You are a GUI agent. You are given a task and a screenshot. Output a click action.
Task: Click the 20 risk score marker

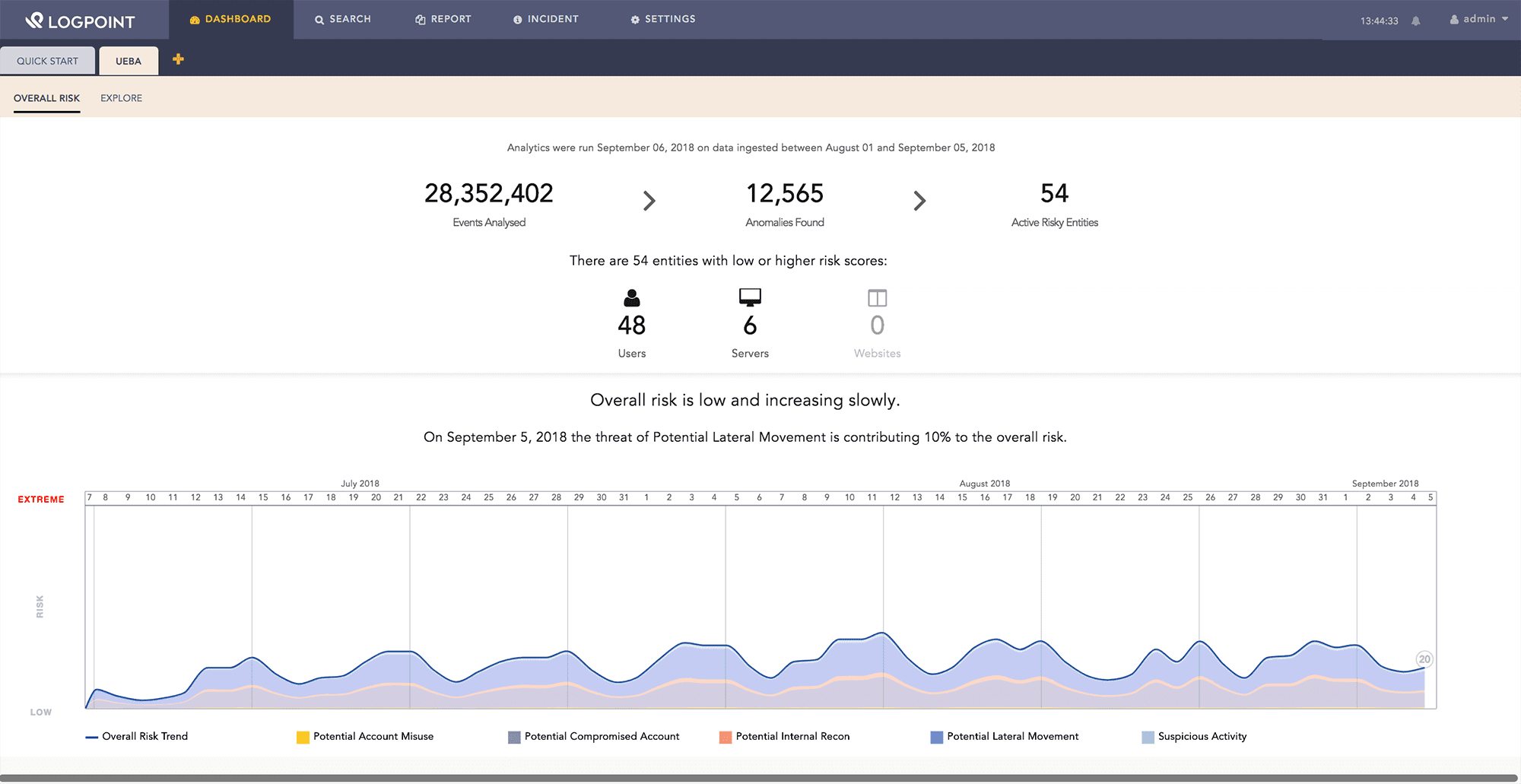(1424, 659)
